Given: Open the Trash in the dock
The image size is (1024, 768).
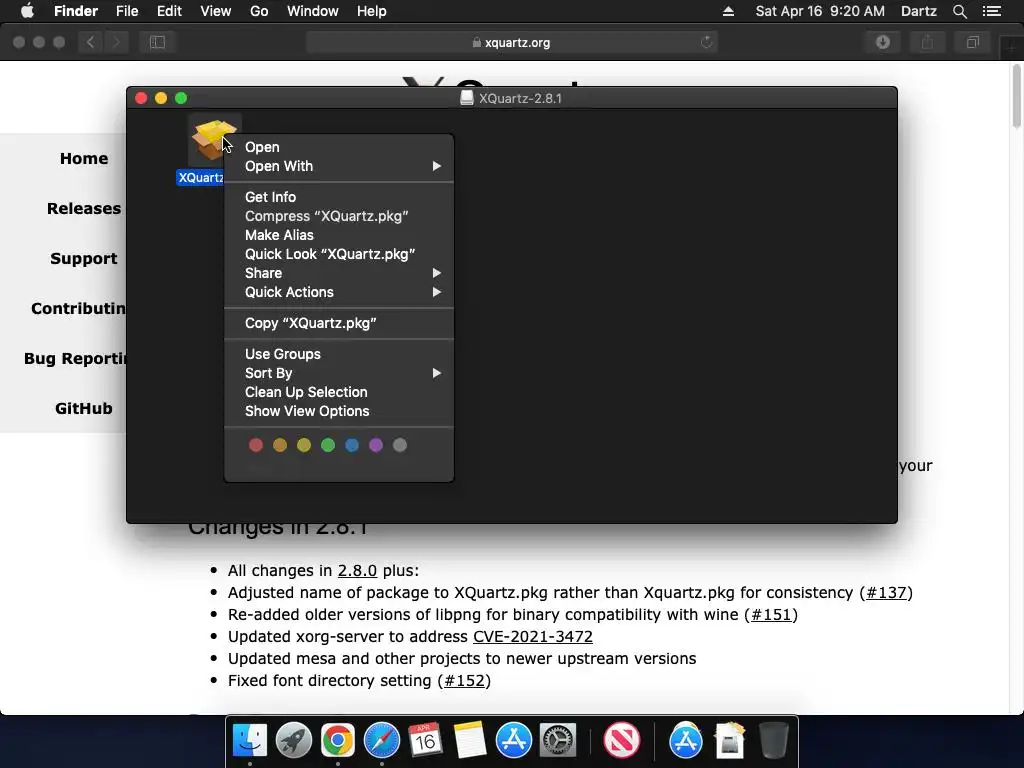Looking at the screenshot, I should (773, 741).
